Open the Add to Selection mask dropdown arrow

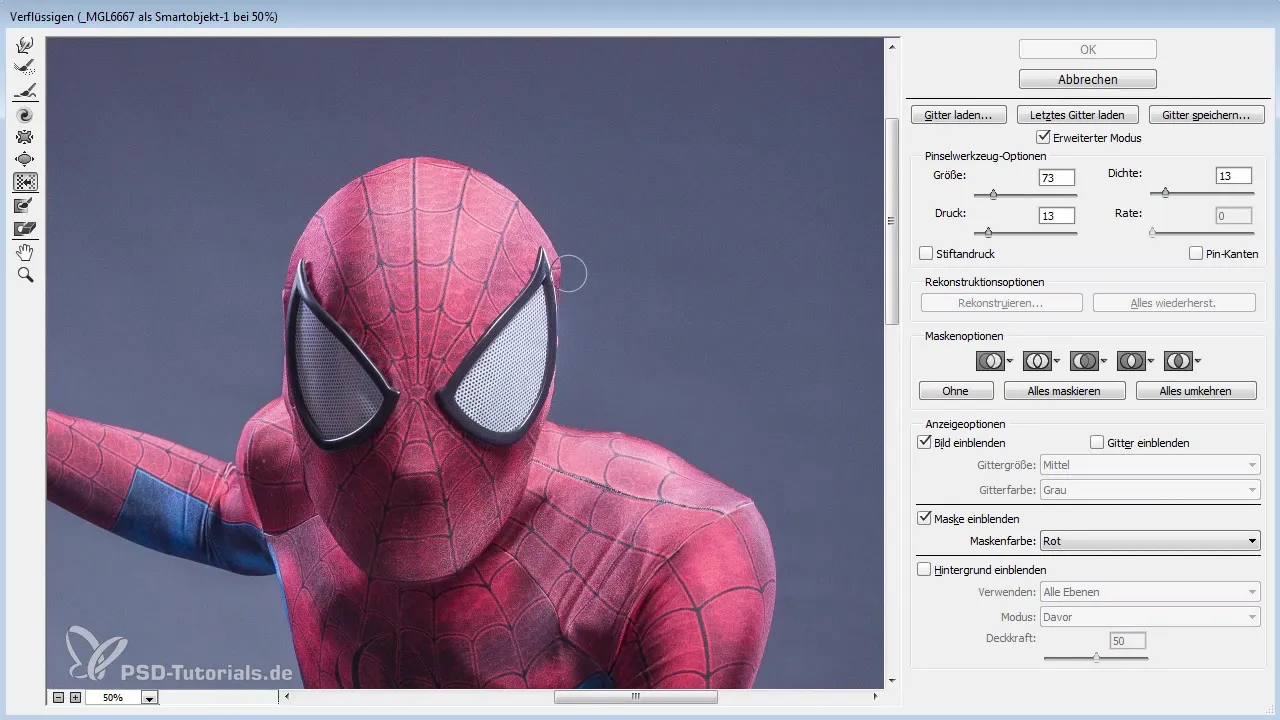(x=1056, y=361)
